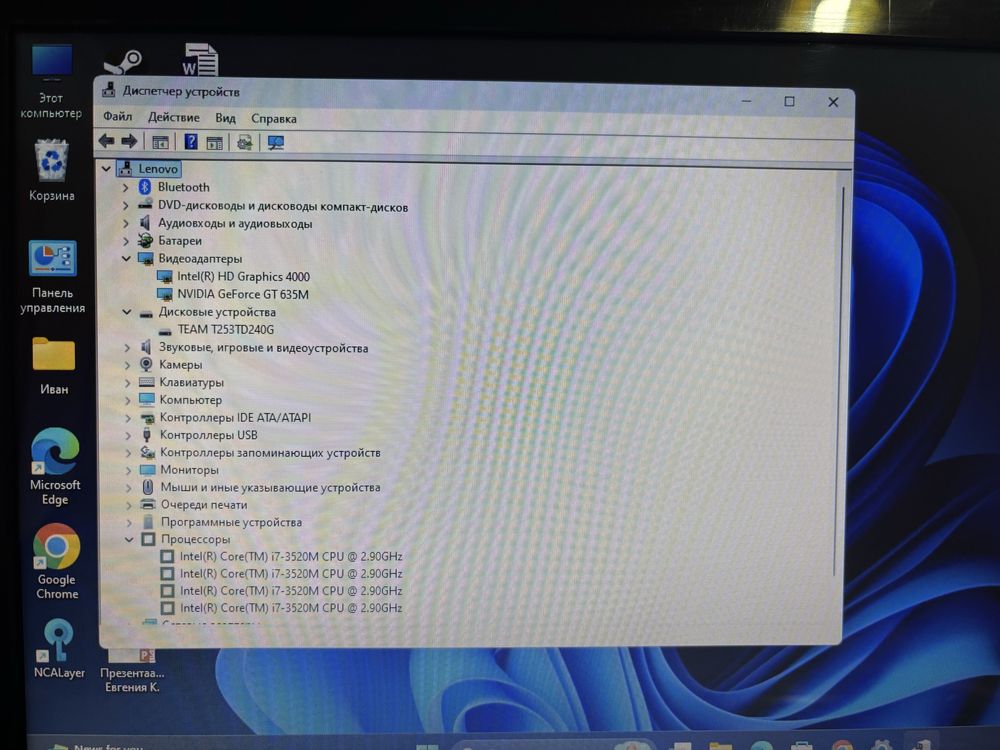Viewport: 1000px width, 750px height.
Task: Select the Камеры camera icon
Action: [146, 364]
